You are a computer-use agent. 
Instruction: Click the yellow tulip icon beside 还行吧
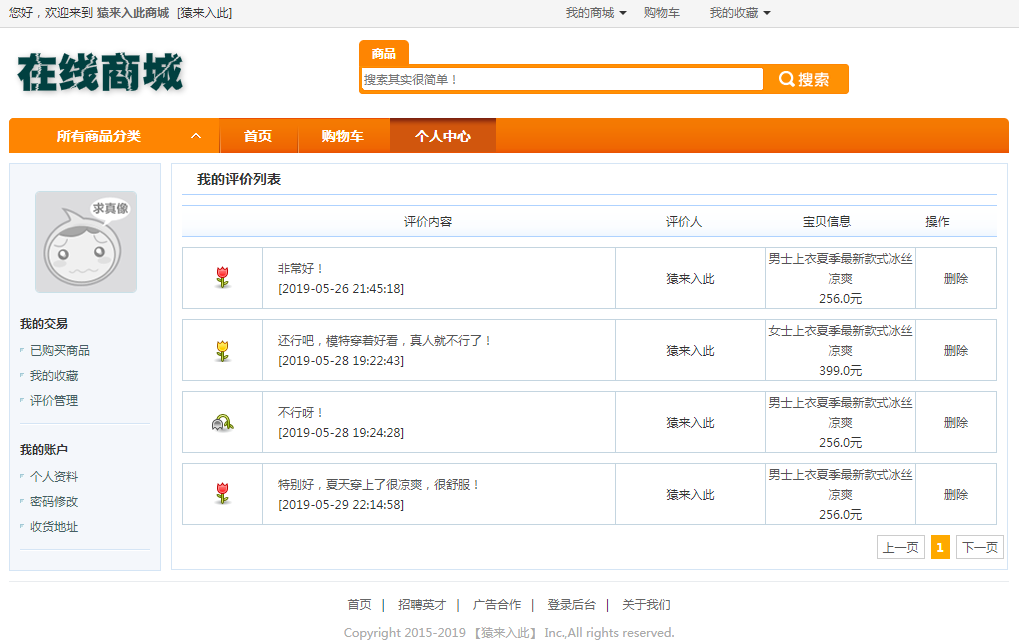[222, 350]
